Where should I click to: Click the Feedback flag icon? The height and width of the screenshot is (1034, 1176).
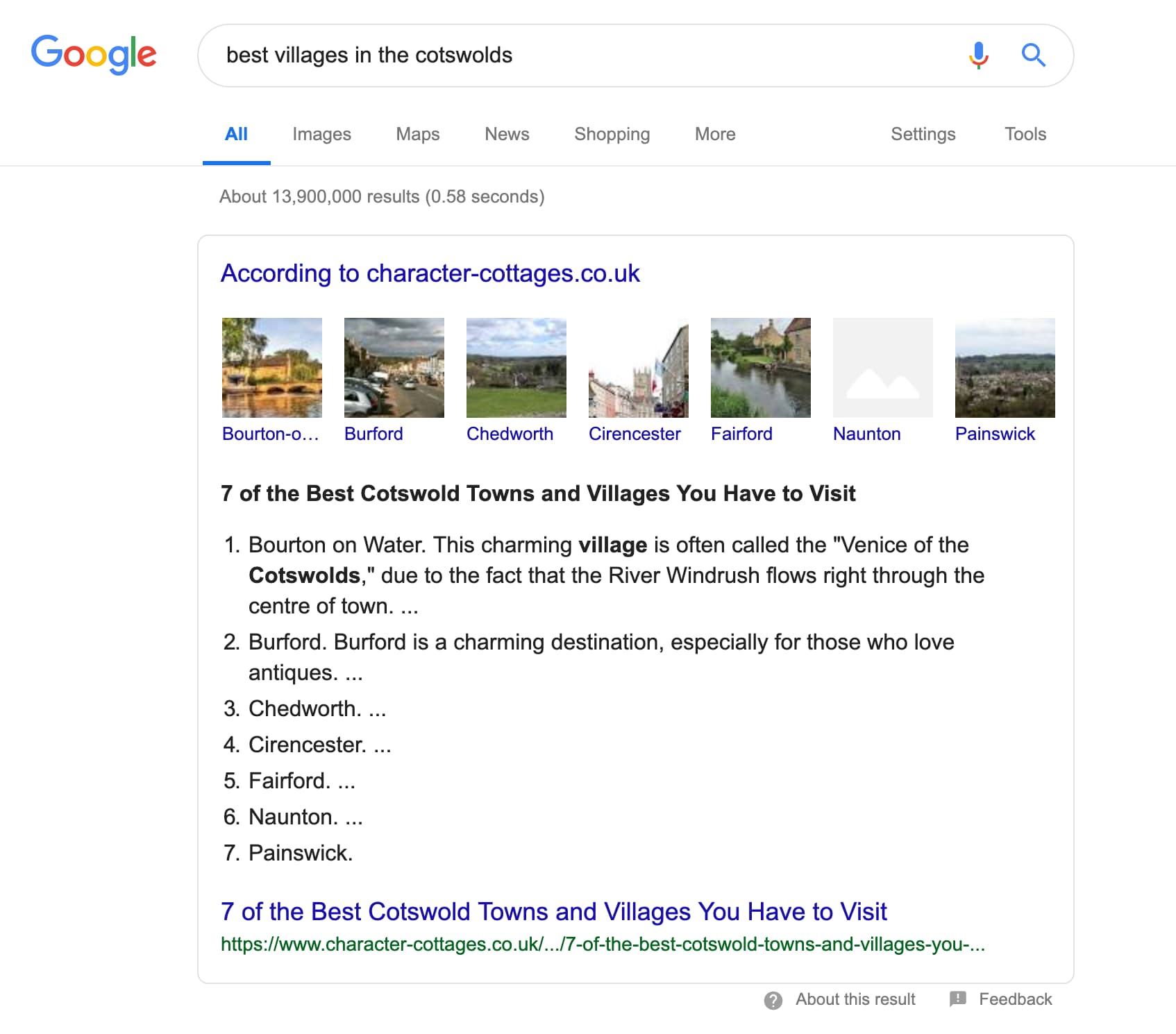956,999
